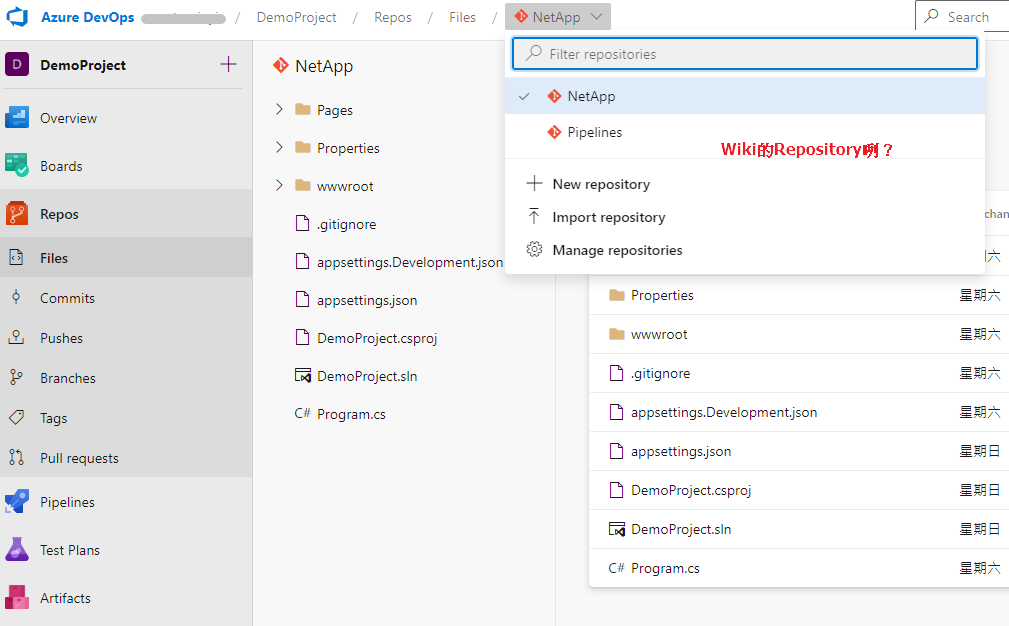
Task: Open the Azure DevOps logo home
Action: click(x=17, y=17)
